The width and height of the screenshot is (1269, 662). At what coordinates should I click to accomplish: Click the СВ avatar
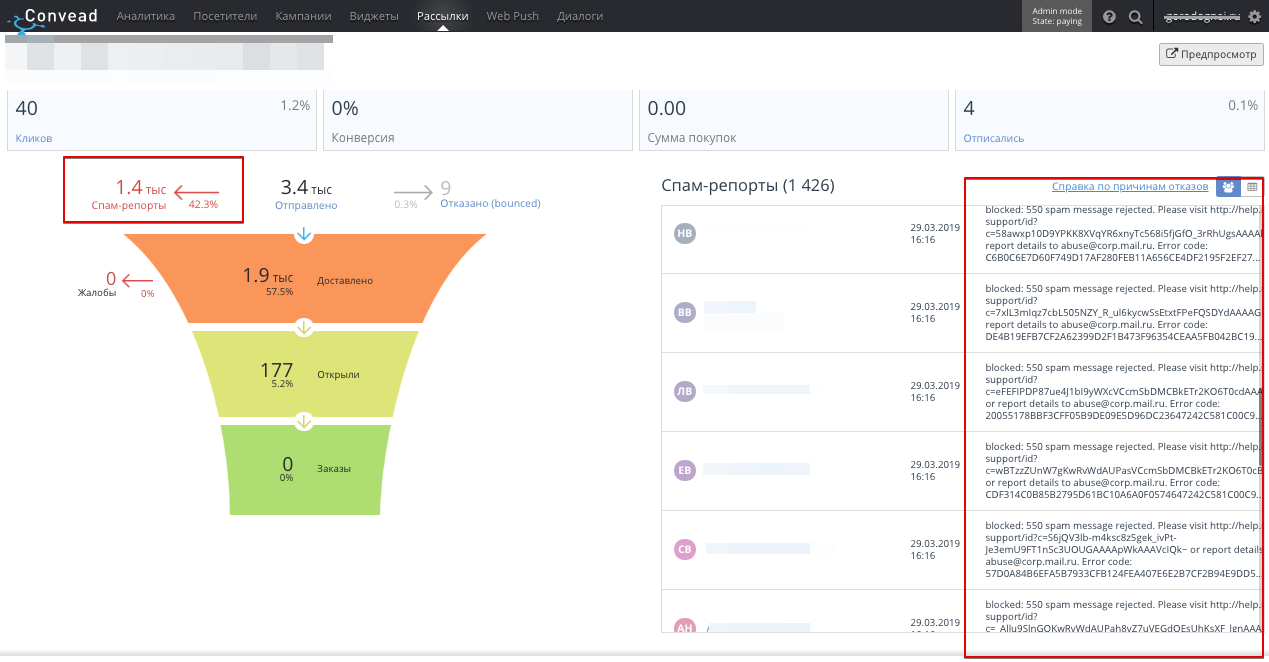pyautogui.click(x=685, y=548)
